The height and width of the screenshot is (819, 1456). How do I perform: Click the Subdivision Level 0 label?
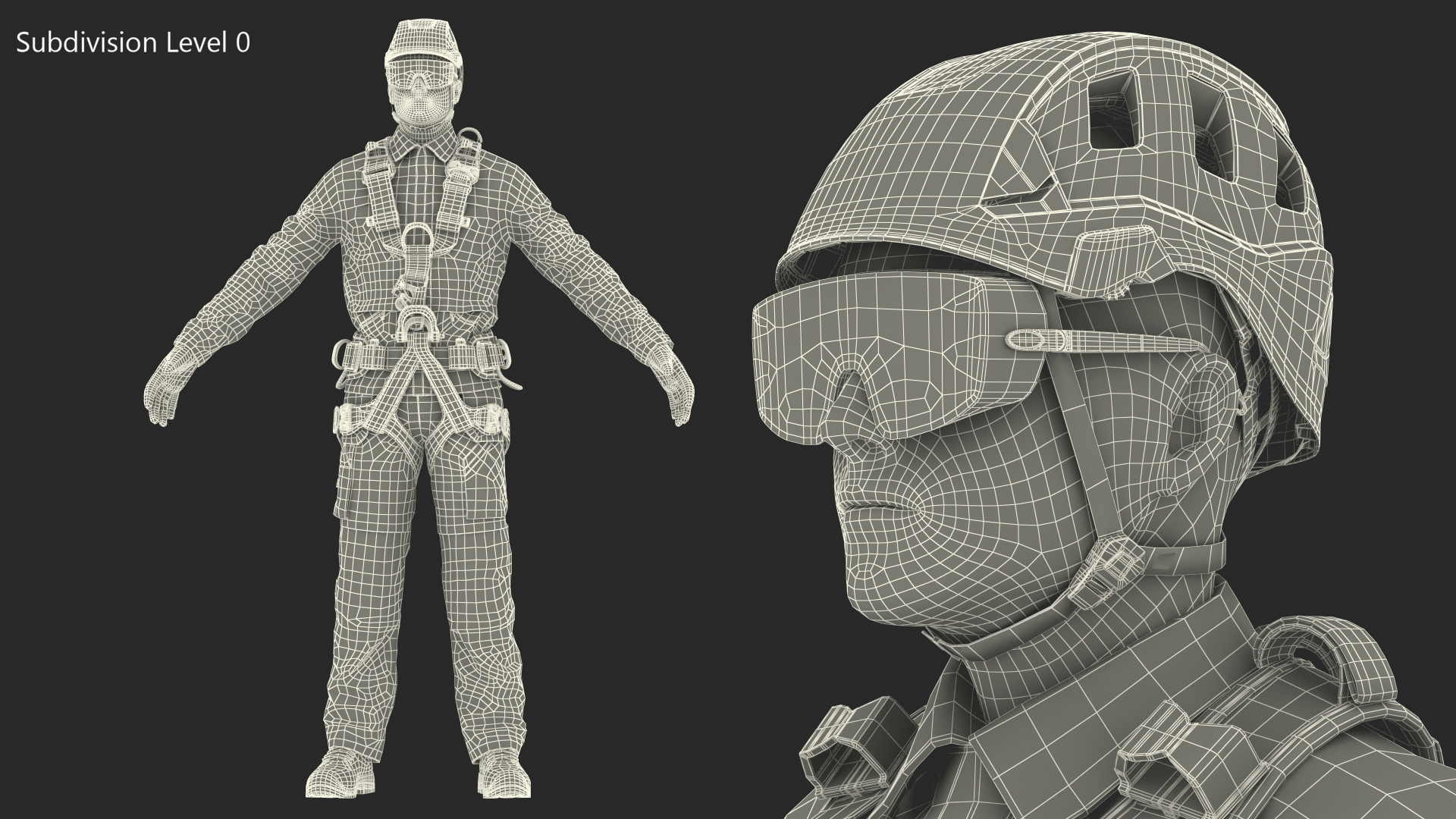click(133, 43)
